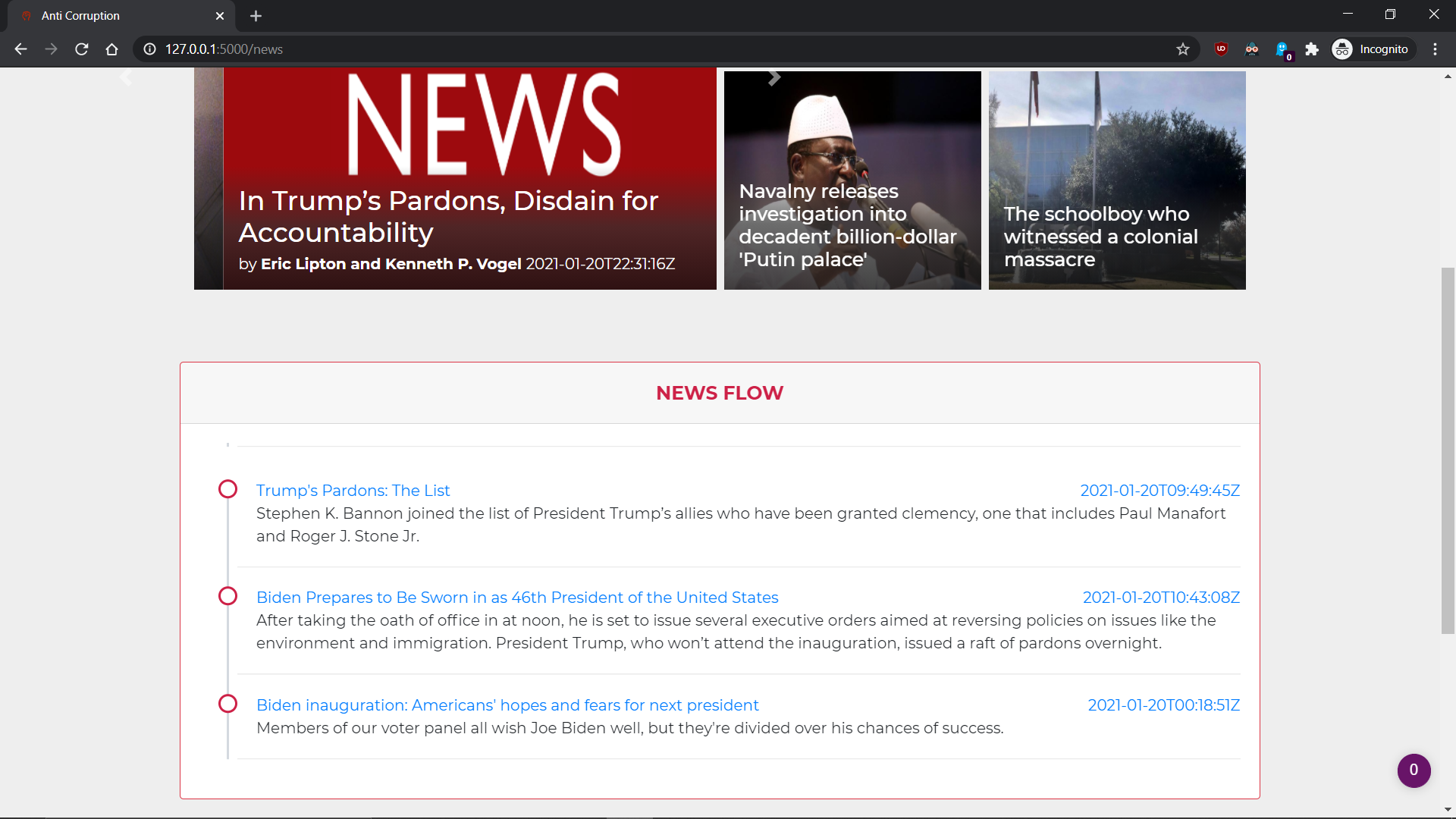Screen dimensions: 1456x819
Task: Click carousel previous arrow
Action: coord(126,77)
